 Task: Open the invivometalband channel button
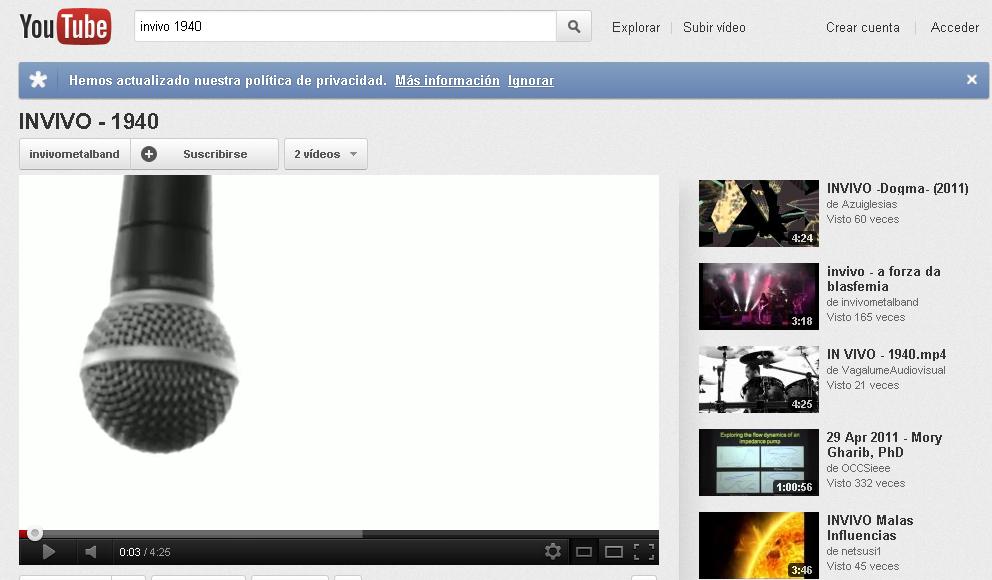[x=74, y=154]
